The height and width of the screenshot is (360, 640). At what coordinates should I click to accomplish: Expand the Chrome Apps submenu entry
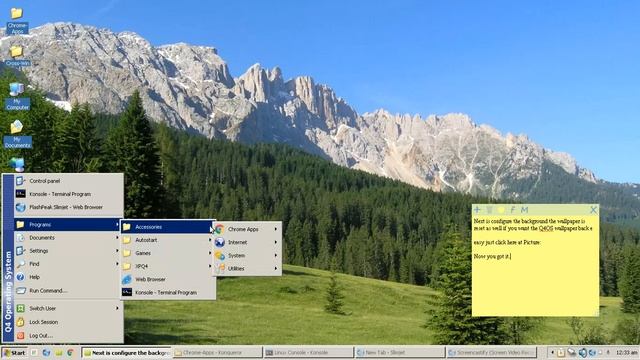point(247,229)
